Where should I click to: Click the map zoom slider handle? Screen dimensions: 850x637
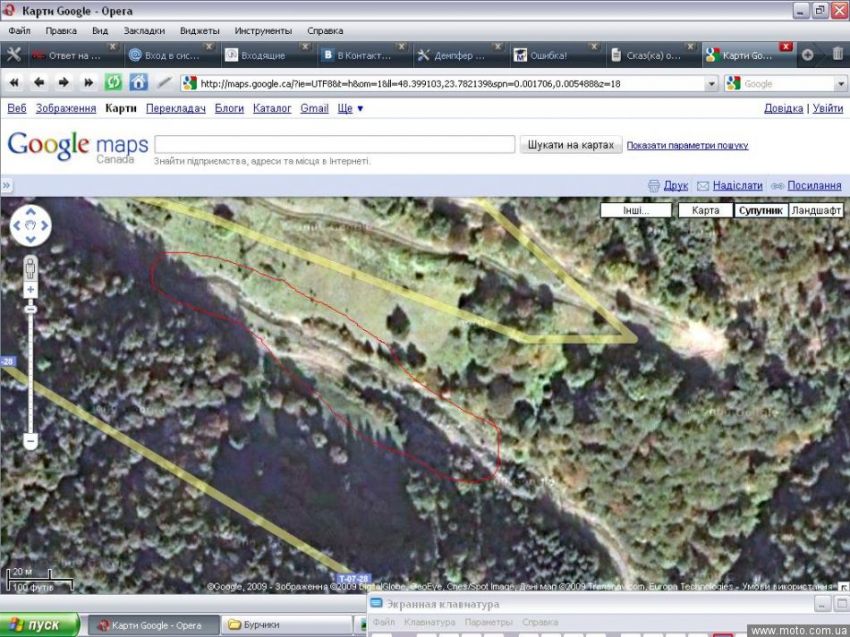tap(30, 310)
